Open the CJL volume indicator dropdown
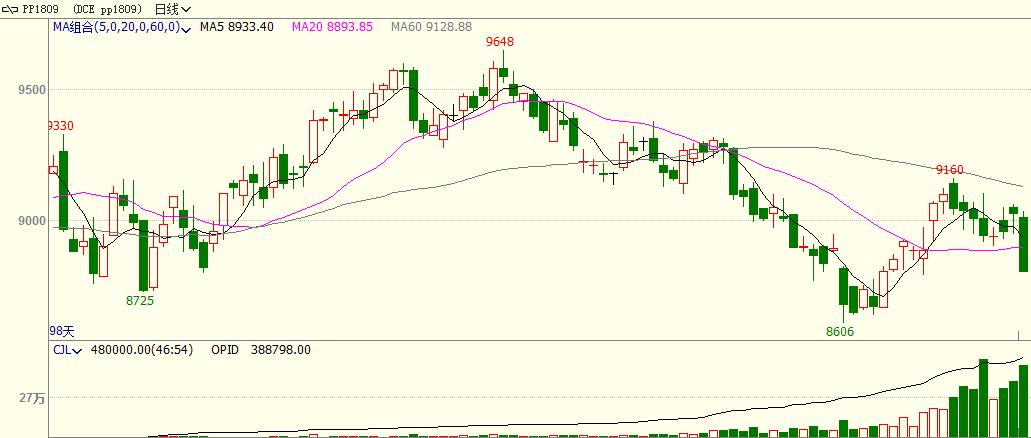The image size is (1031, 438). tap(67, 350)
